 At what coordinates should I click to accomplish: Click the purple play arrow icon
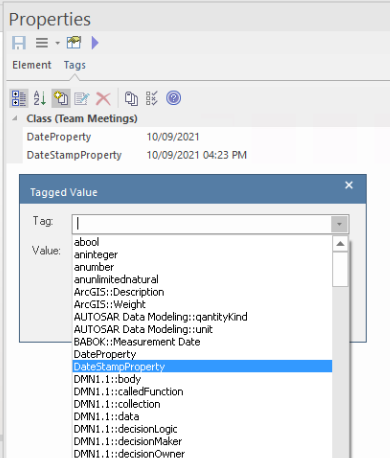click(x=95, y=43)
